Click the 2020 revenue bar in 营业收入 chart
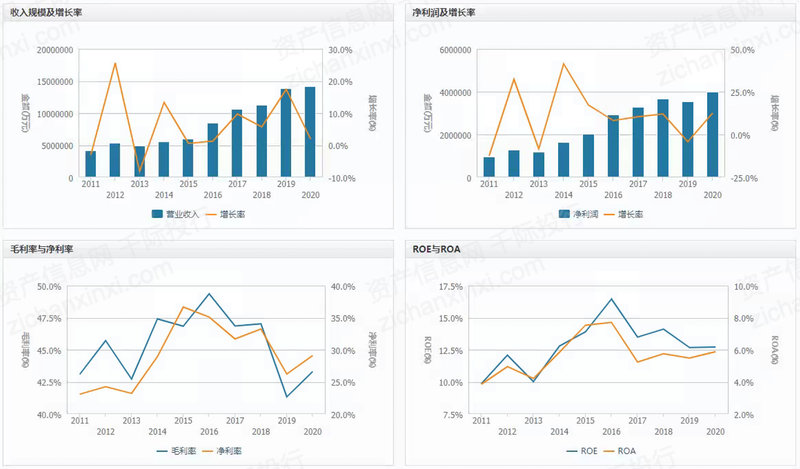The width and height of the screenshot is (800, 469). click(x=310, y=132)
